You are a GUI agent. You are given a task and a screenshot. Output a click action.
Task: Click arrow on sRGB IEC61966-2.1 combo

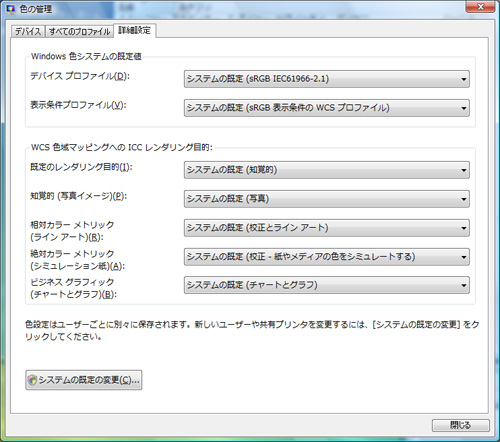coord(464,79)
